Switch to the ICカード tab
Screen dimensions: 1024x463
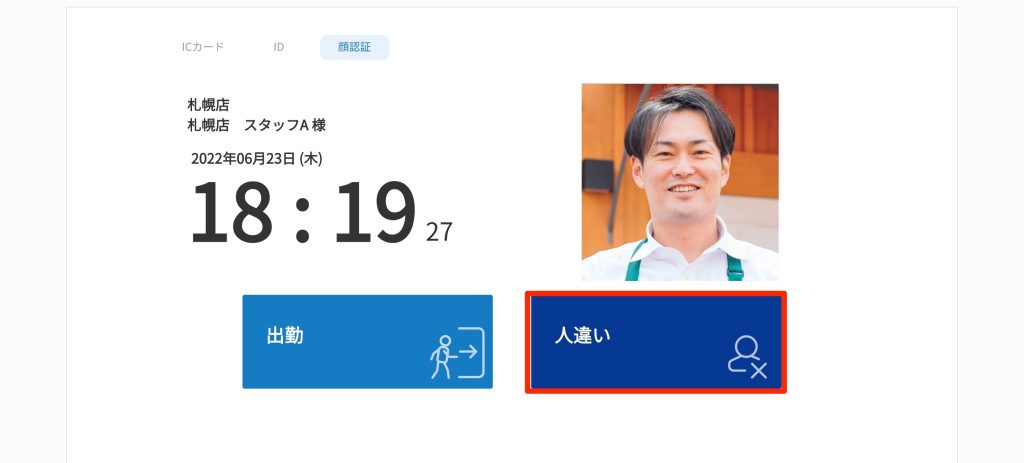[203, 47]
